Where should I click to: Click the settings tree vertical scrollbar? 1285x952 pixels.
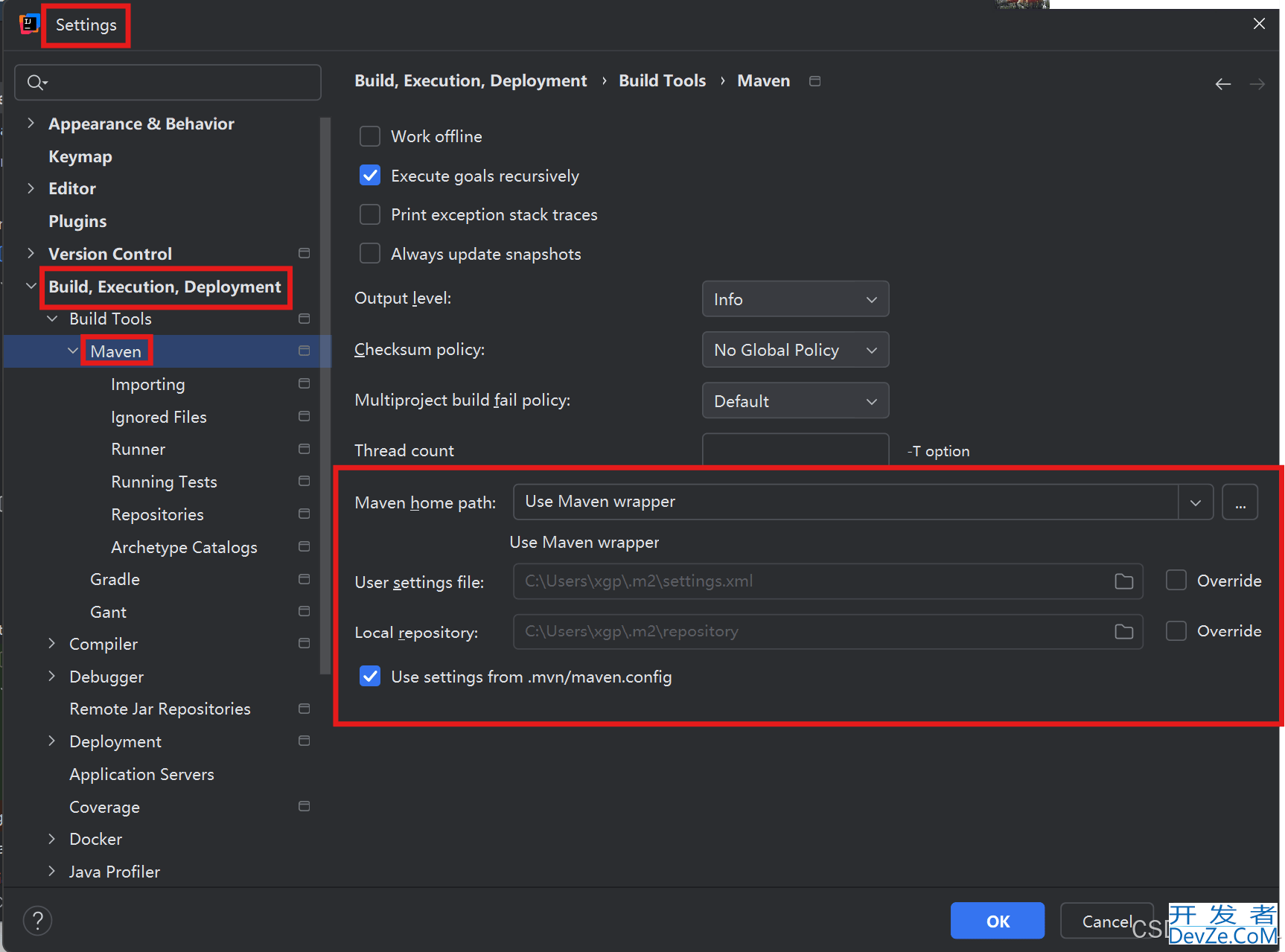pos(325,395)
